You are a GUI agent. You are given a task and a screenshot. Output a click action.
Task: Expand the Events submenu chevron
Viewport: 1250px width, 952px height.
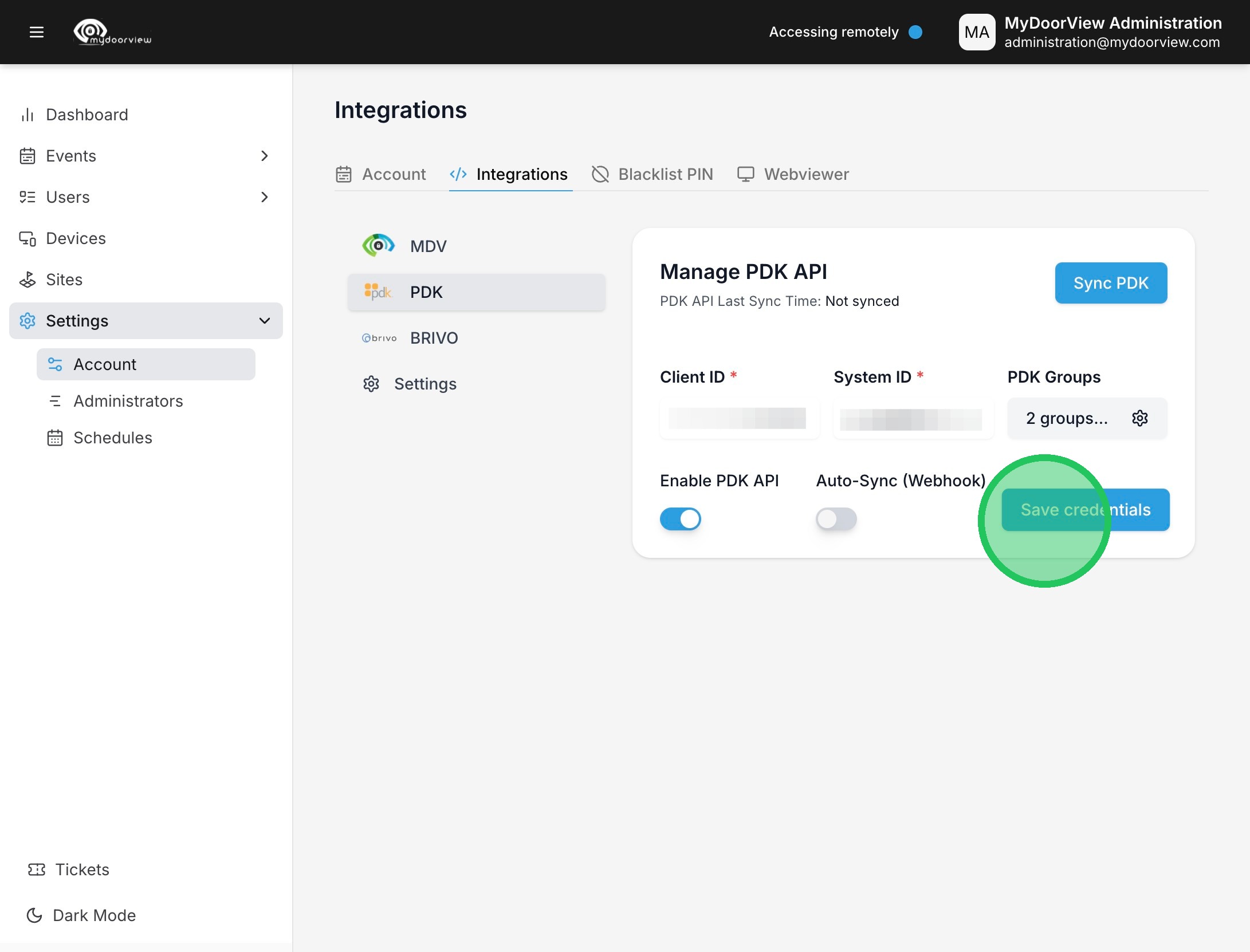pyautogui.click(x=264, y=156)
